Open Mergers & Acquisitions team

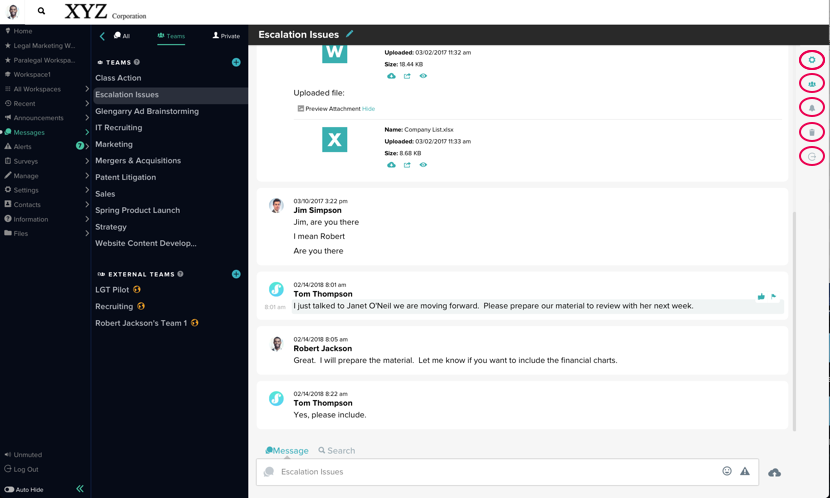138,160
